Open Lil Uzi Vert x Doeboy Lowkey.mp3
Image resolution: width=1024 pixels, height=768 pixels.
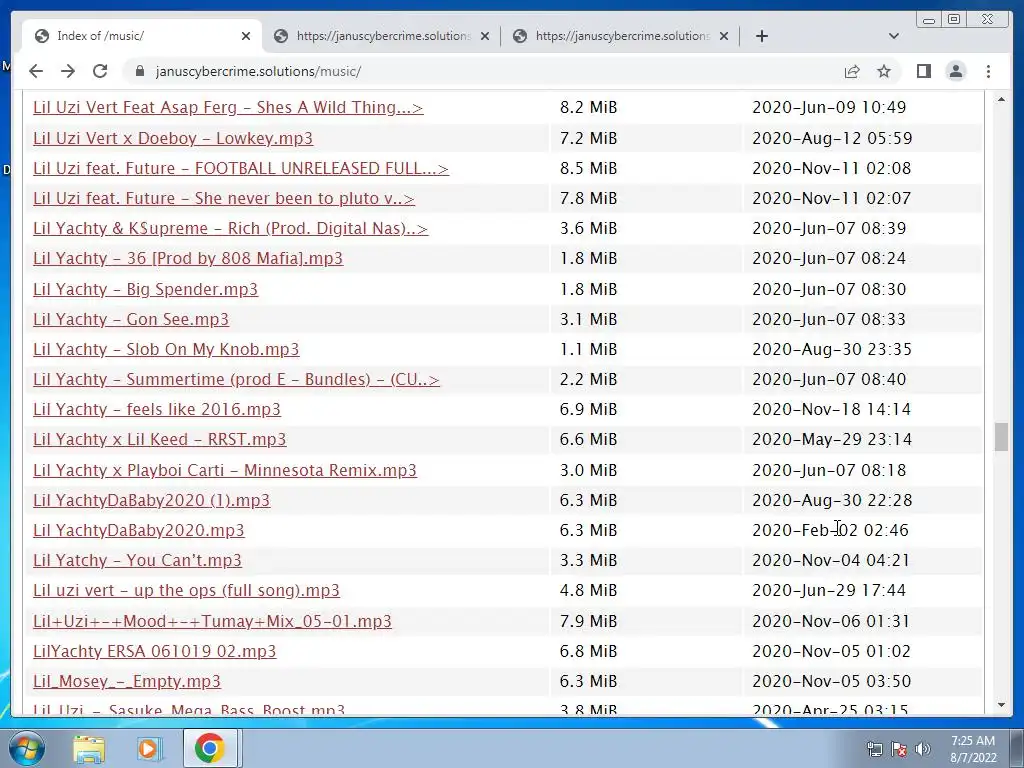[x=173, y=138]
